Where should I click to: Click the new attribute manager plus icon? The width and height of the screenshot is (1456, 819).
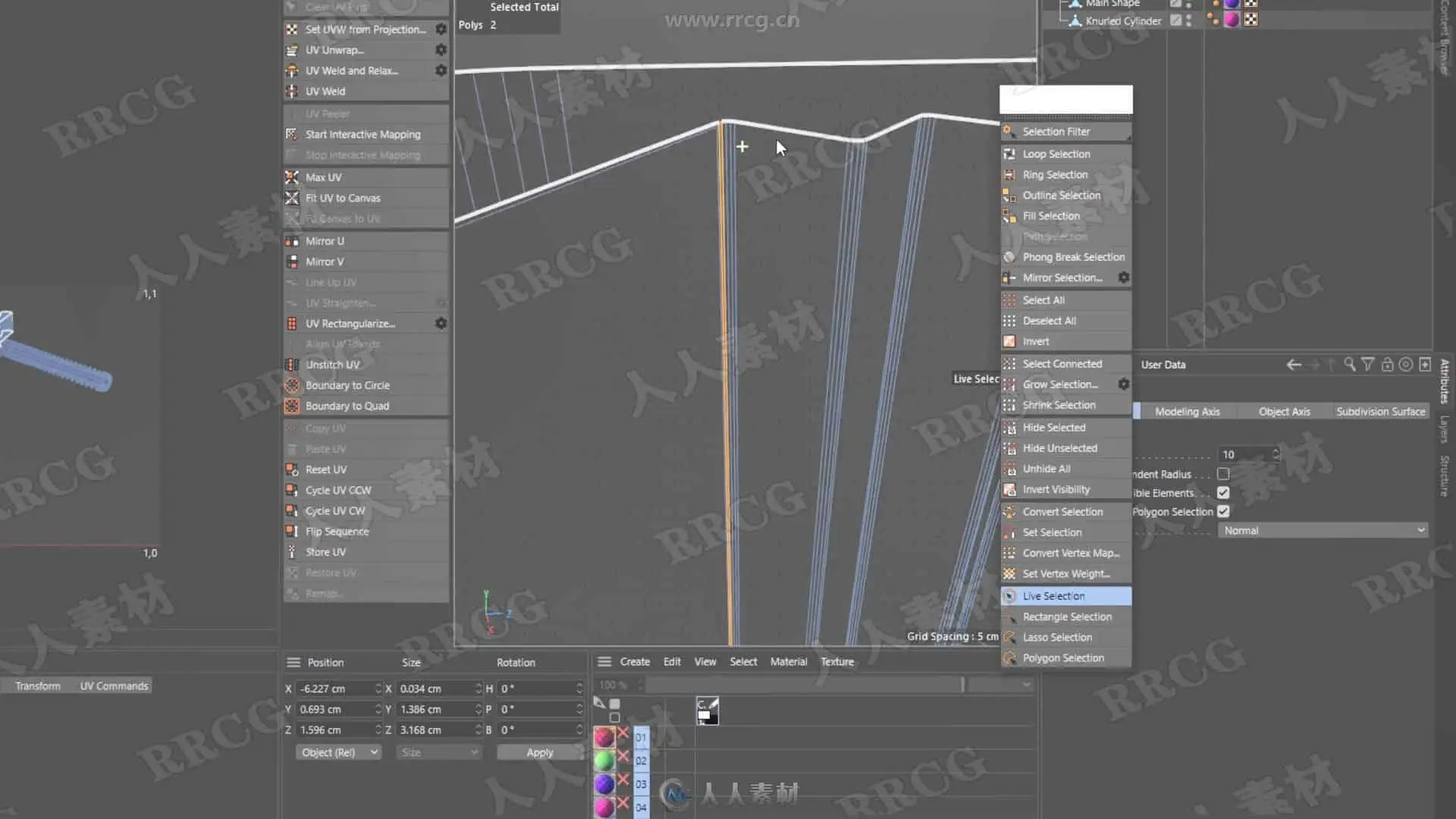pyautogui.click(x=1425, y=365)
